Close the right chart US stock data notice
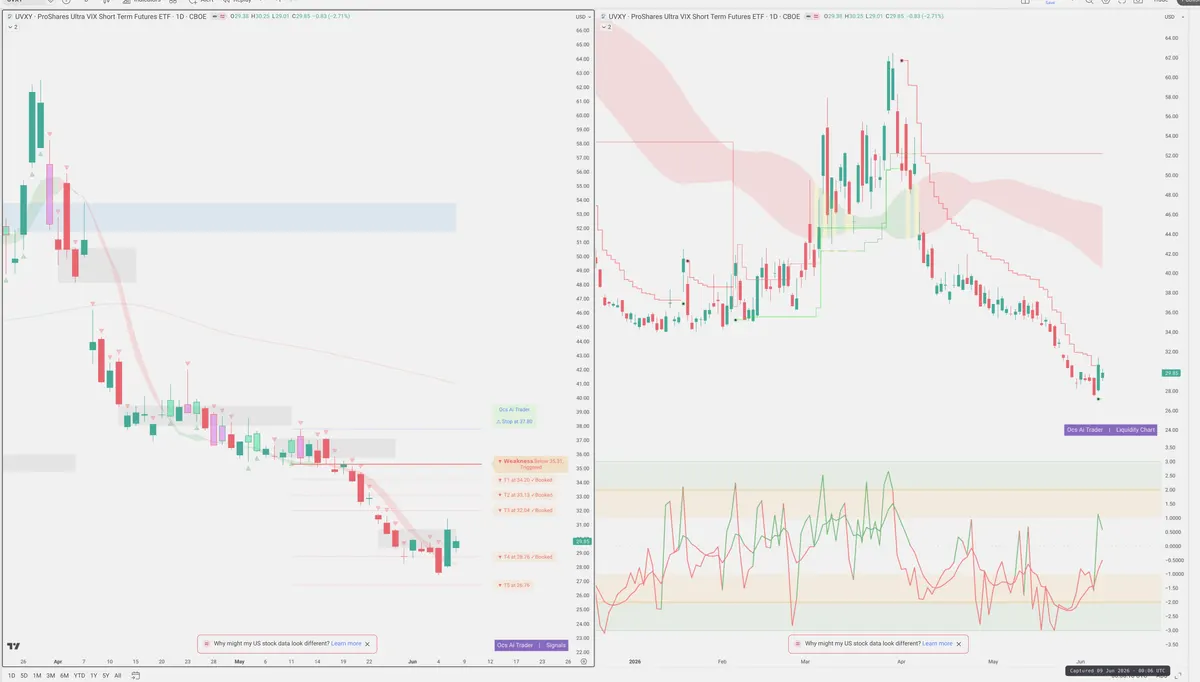 [960, 644]
